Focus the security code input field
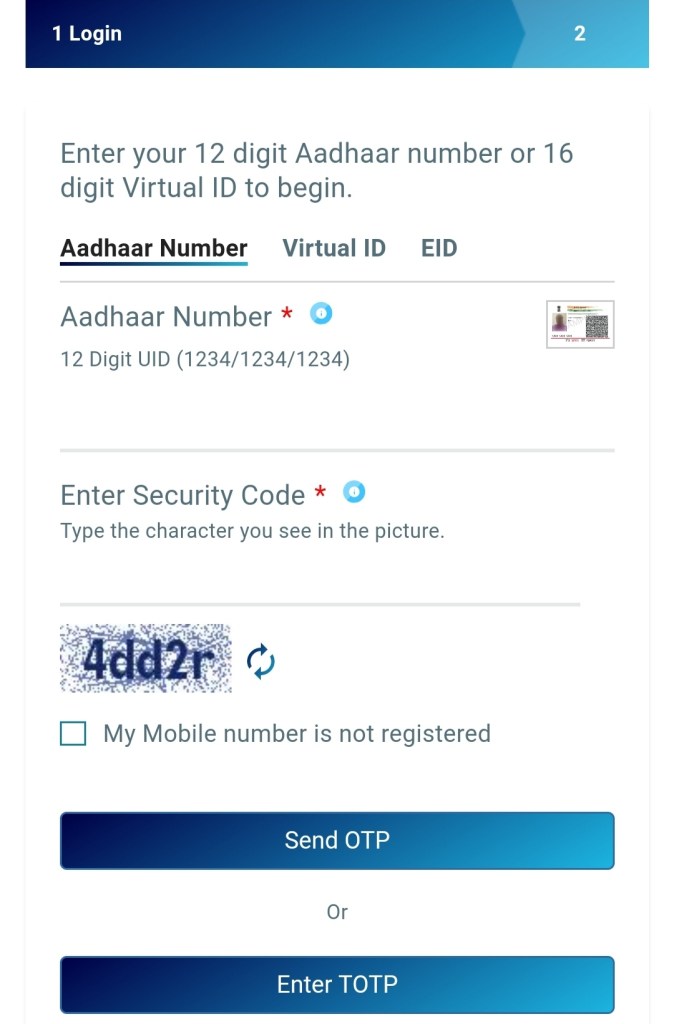This screenshot has height=1024, width=674. [320, 580]
